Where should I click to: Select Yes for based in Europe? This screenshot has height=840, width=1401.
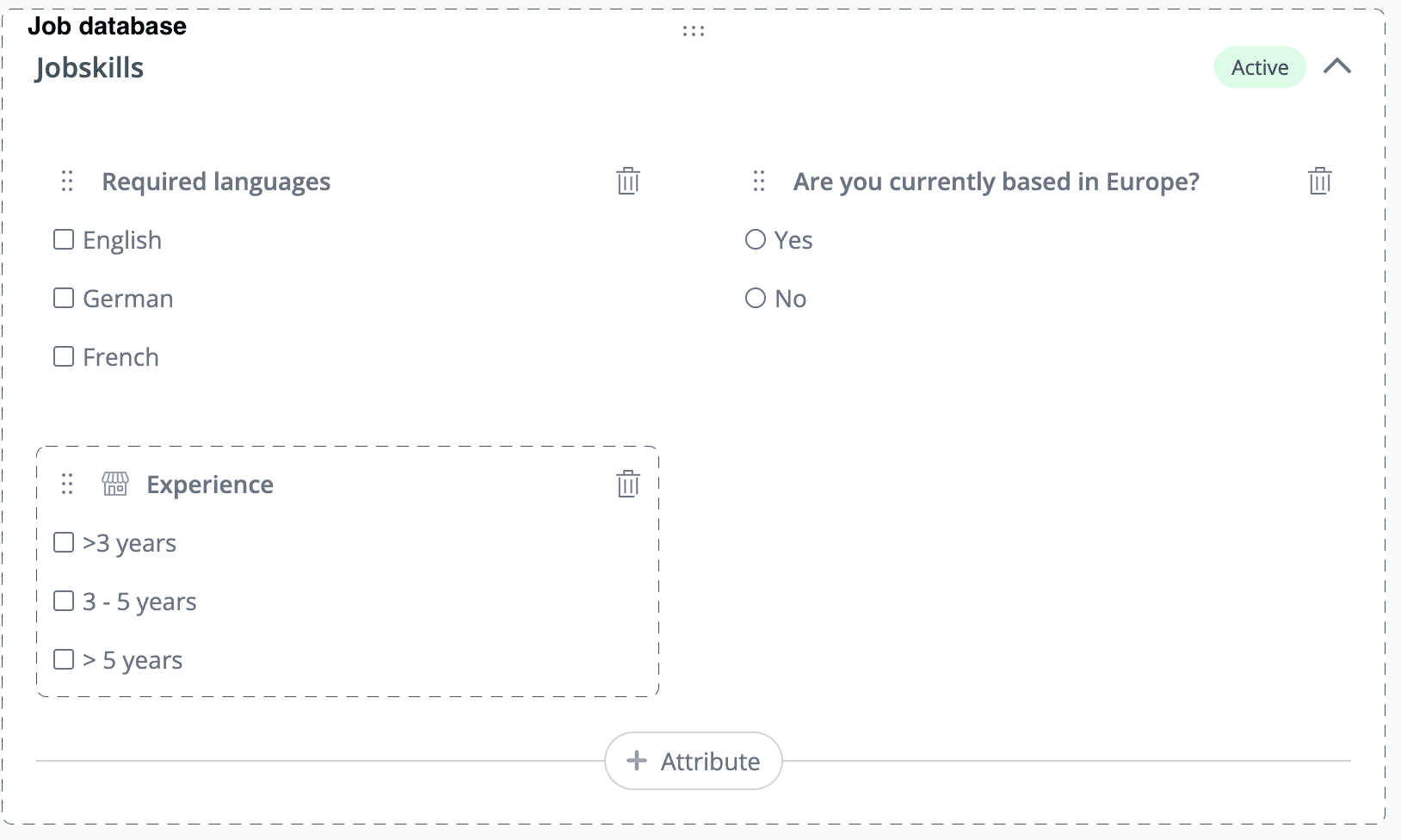click(756, 240)
